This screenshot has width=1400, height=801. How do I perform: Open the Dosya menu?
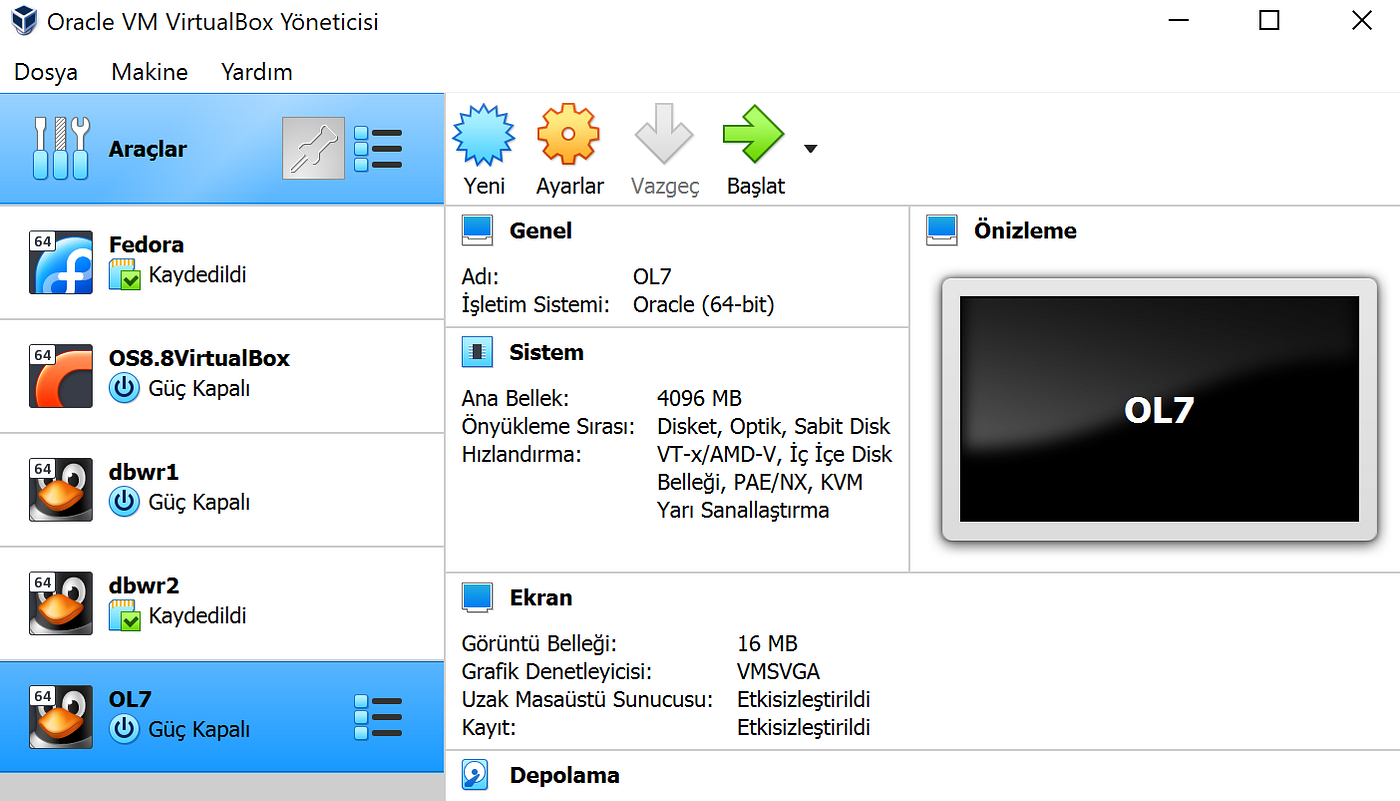click(x=46, y=72)
